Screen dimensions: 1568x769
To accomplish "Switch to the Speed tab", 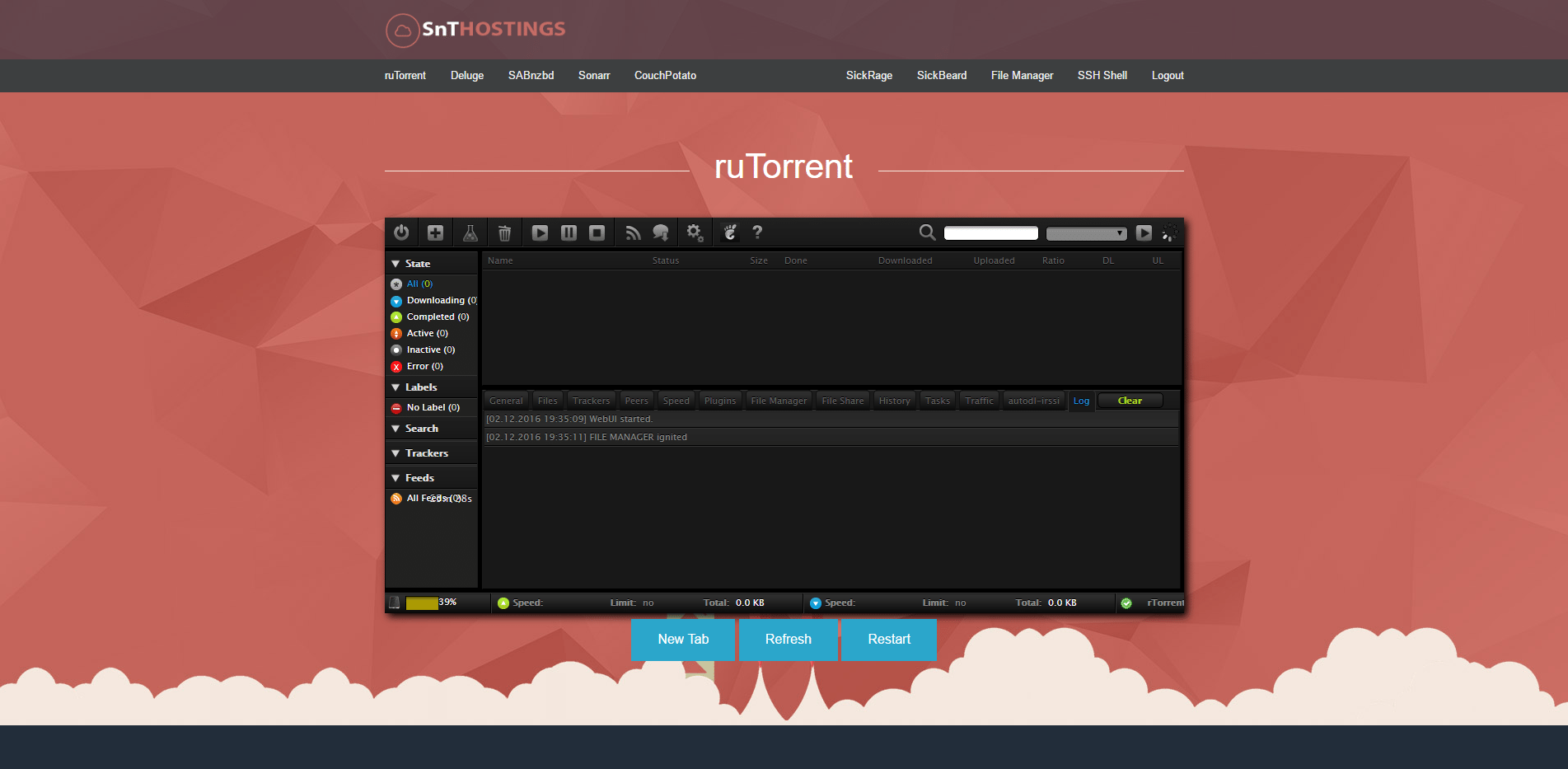I will (676, 401).
